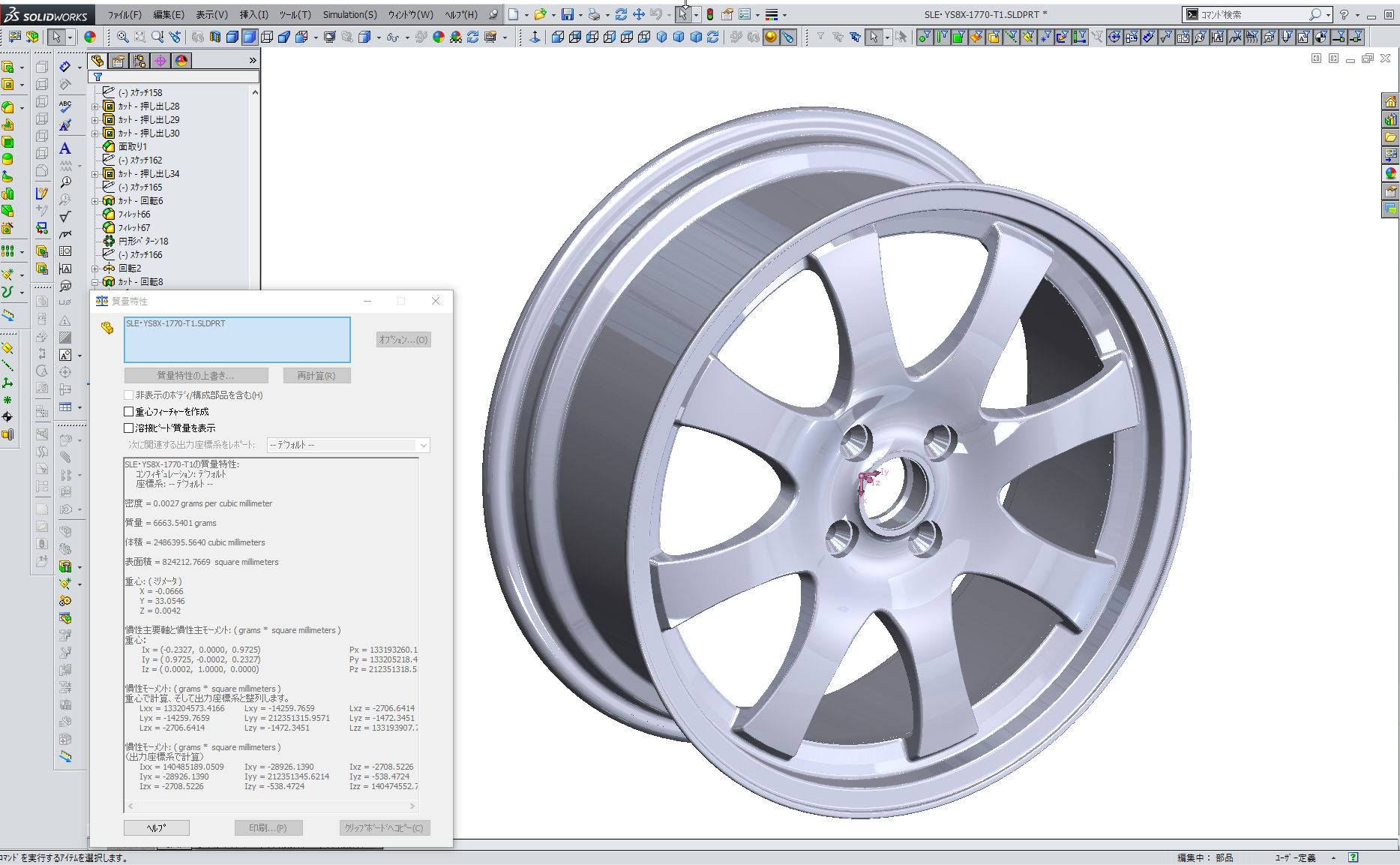
Task: Select the Note text tool icon
Action: click(x=65, y=149)
